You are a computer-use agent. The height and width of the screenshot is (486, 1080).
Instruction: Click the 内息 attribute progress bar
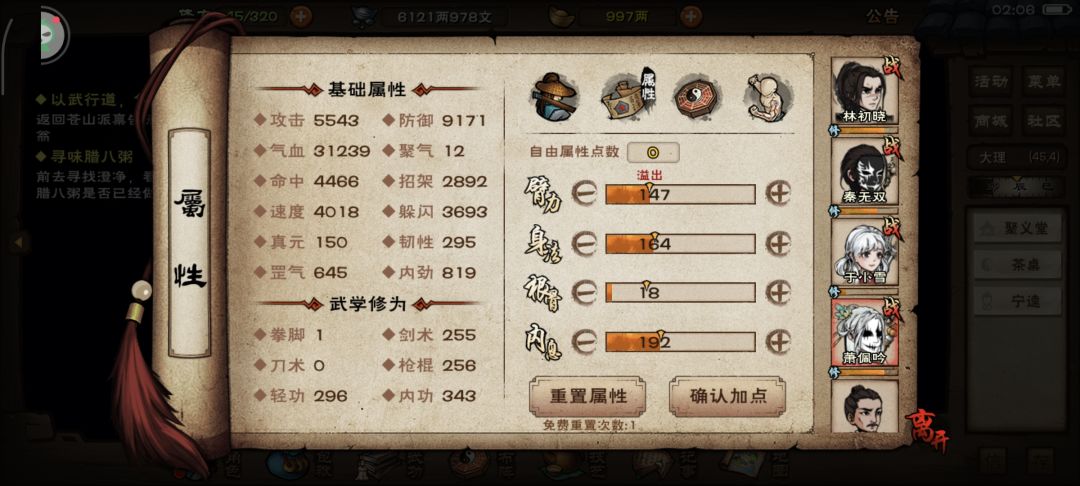click(680, 341)
